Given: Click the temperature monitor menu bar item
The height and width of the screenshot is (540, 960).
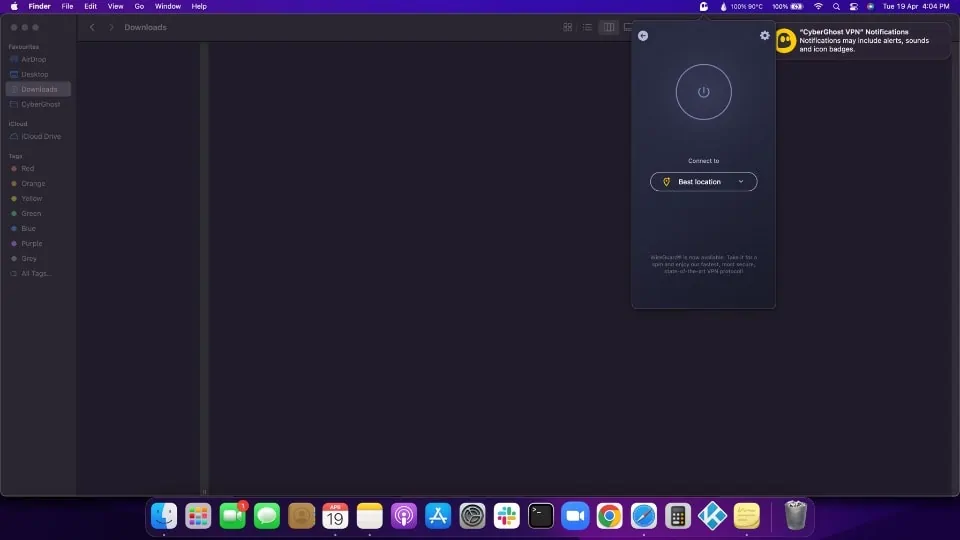Looking at the screenshot, I should coord(741,6).
